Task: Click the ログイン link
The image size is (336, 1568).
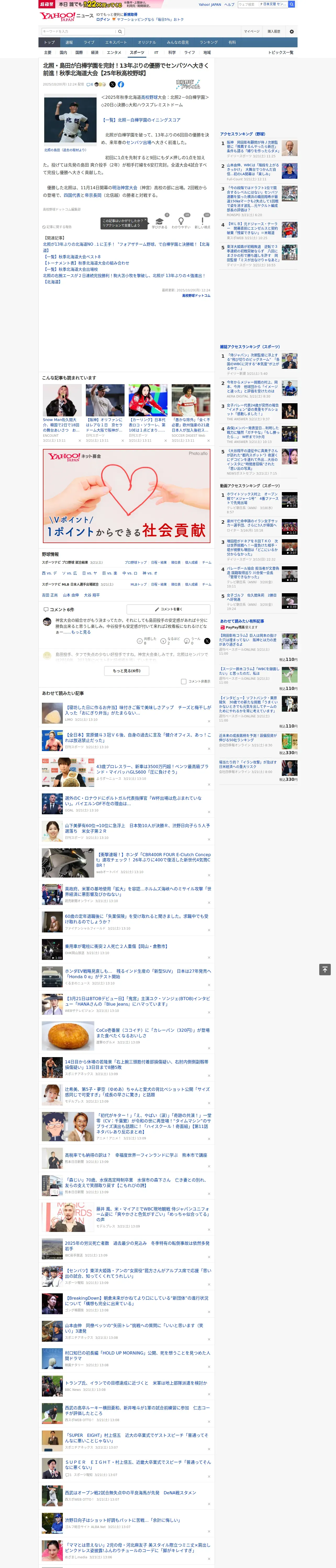Action: [103, 20]
